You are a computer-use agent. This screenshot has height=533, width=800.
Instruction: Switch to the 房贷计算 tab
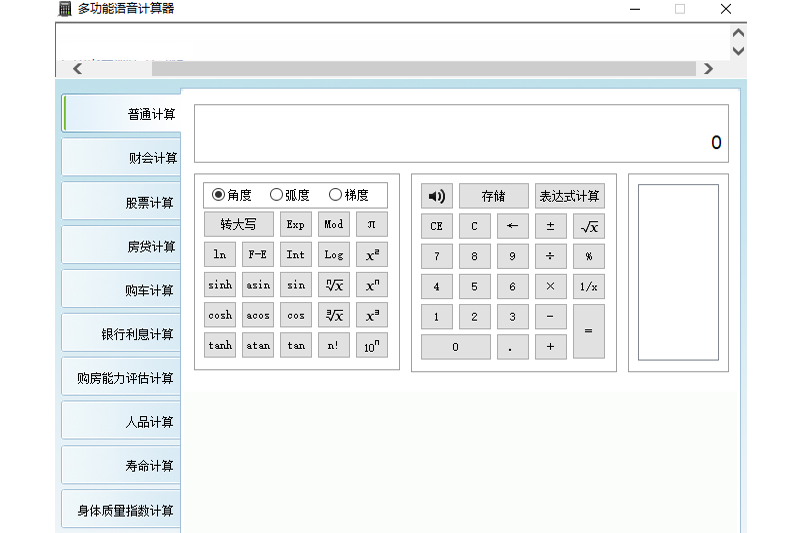pos(121,246)
